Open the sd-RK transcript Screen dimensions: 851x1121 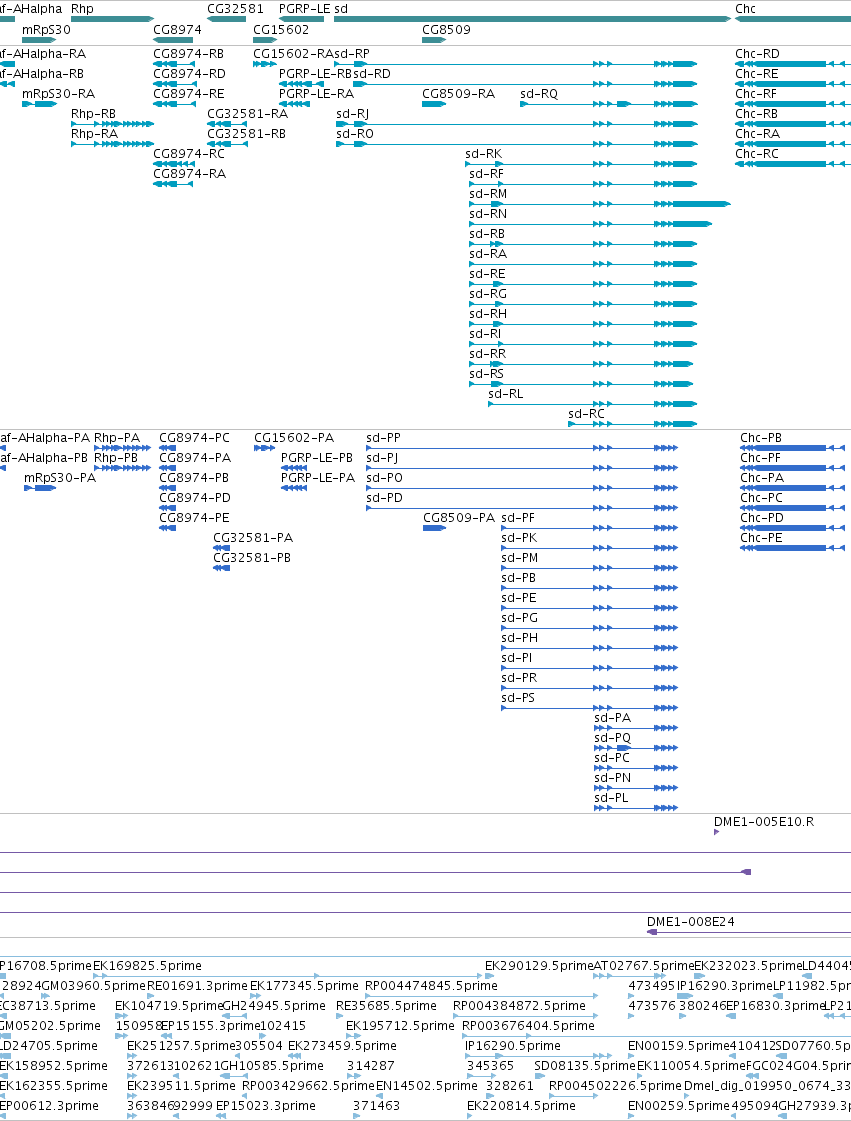[483, 154]
